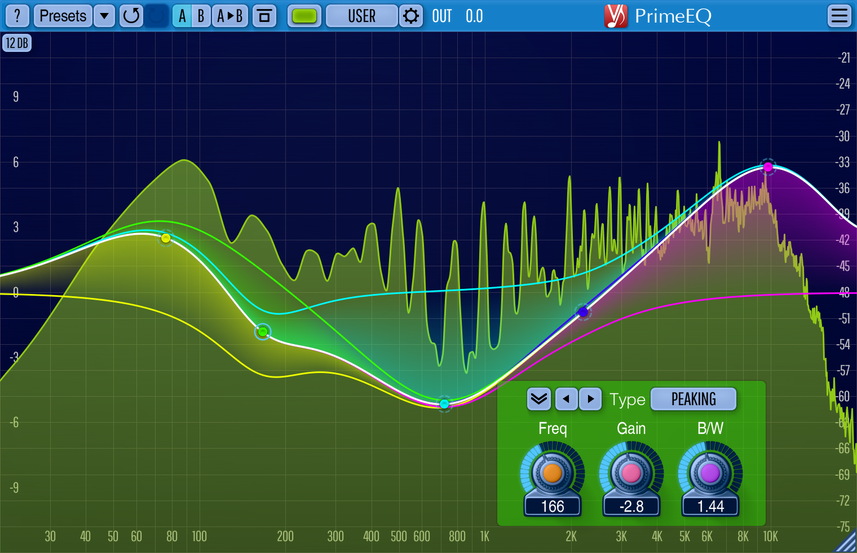Open the hamburger menu at top right
The width and height of the screenshot is (857, 553).
[x=838, y=16]
